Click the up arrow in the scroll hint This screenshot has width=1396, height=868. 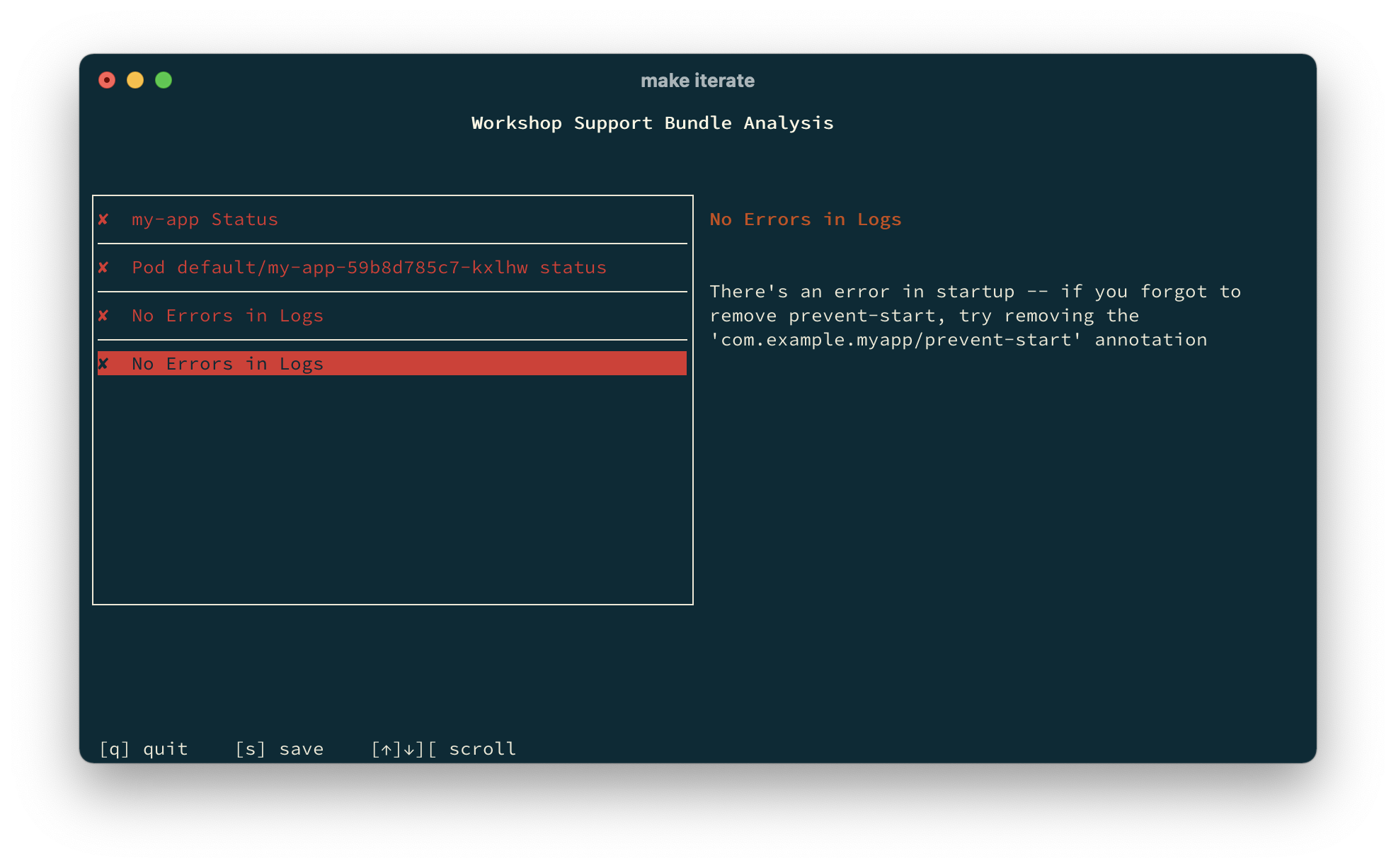coord(387,750)
